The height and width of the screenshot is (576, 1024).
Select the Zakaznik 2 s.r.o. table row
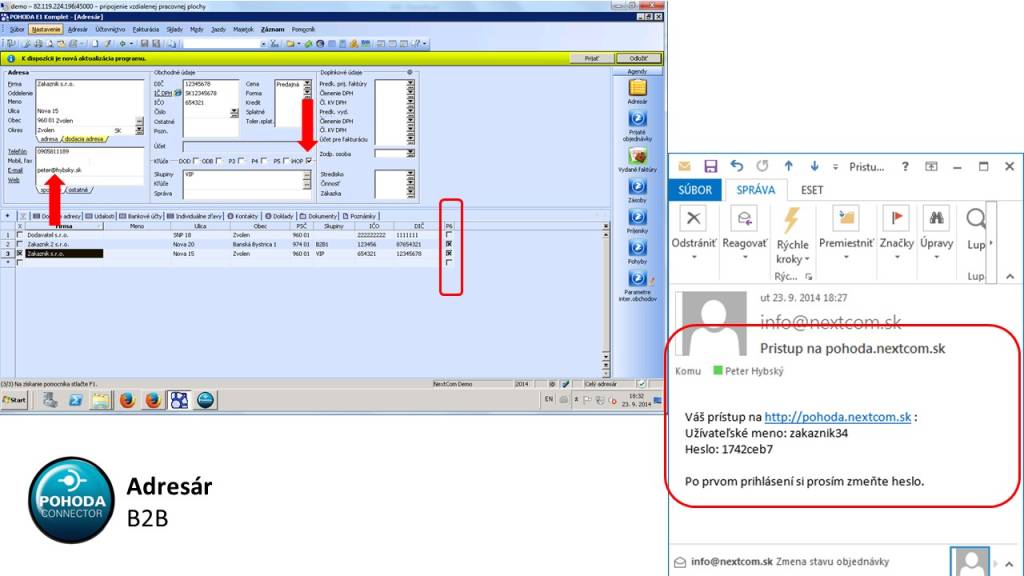tap(229, 244)
